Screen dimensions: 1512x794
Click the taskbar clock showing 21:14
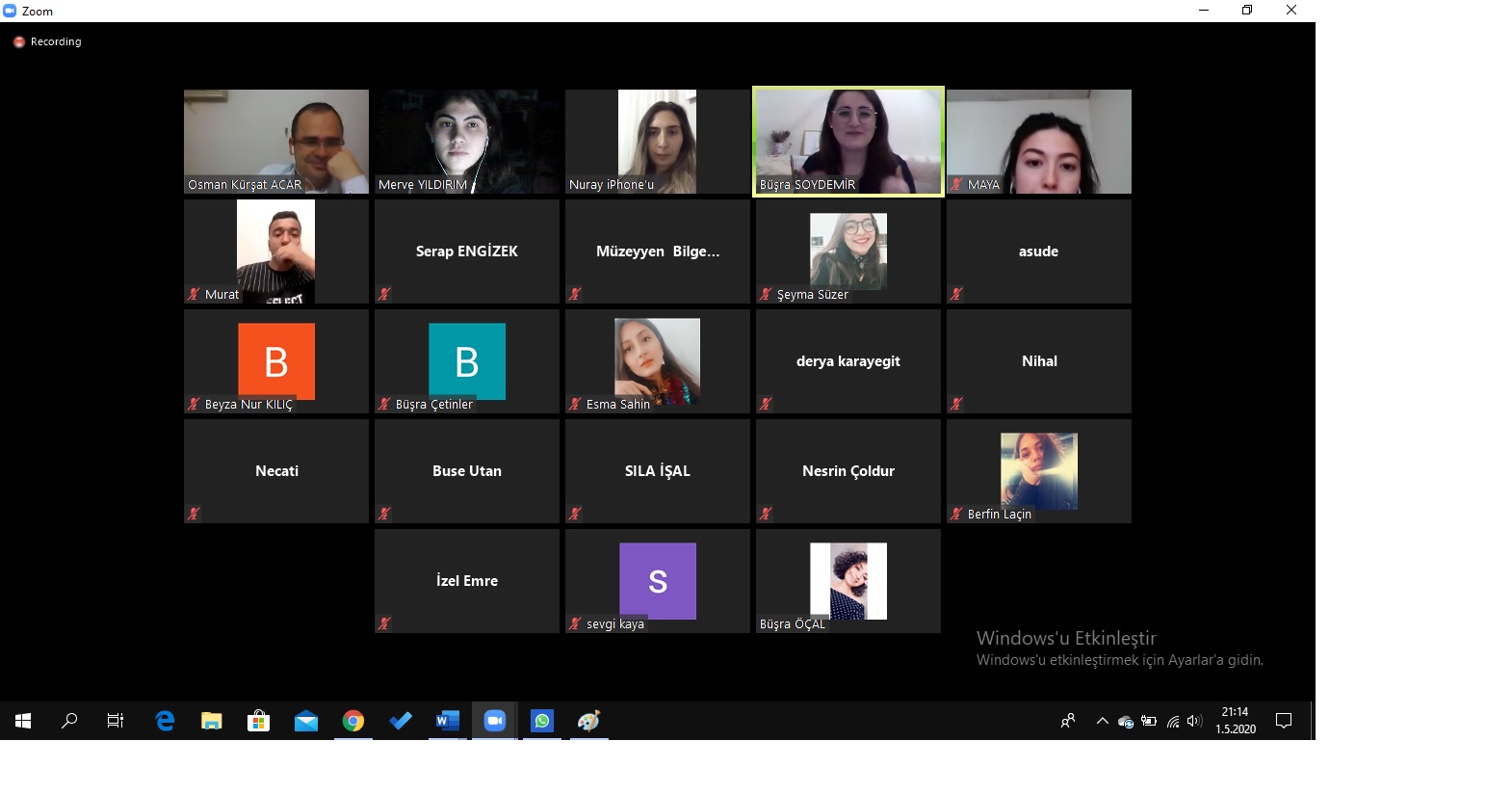click(1235, 720)
